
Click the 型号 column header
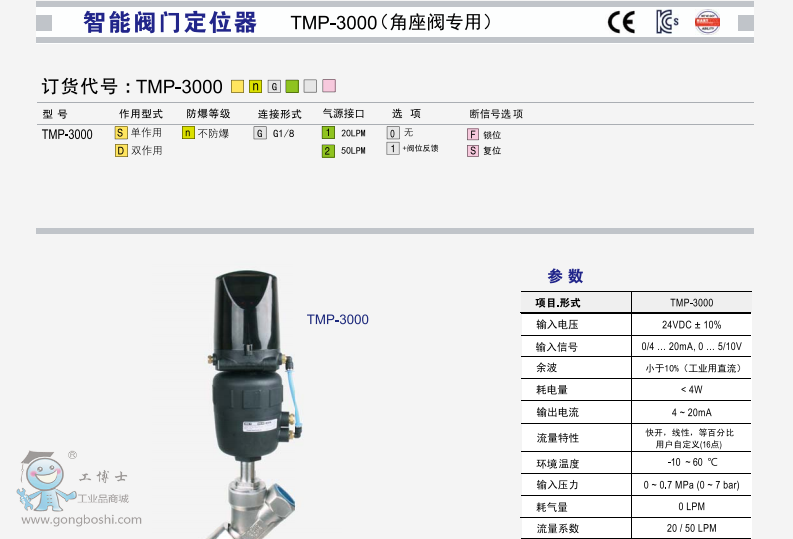[55, 114]
